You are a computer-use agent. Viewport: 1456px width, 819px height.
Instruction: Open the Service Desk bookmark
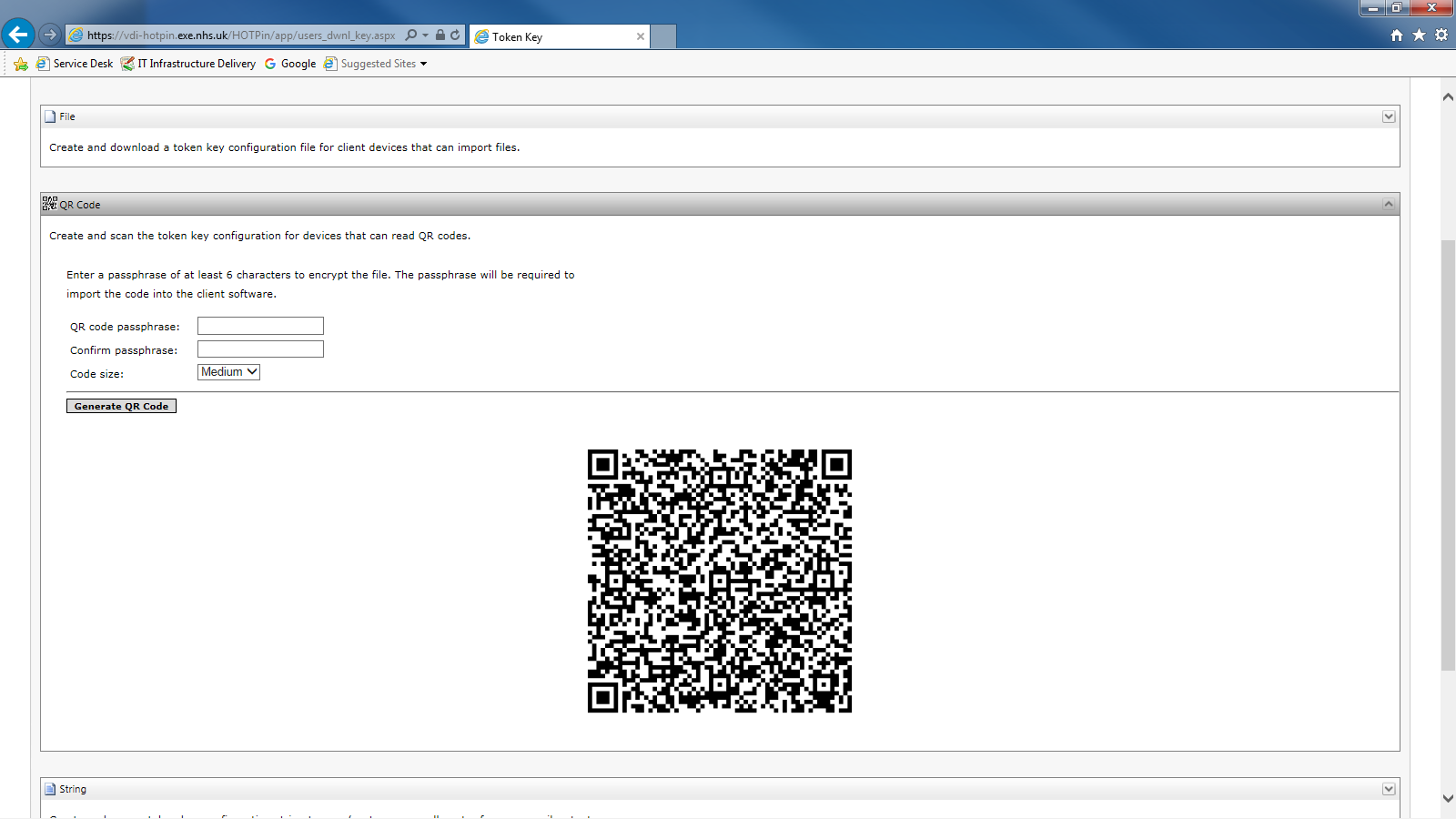pyautogui.click(x=75, y=64)
